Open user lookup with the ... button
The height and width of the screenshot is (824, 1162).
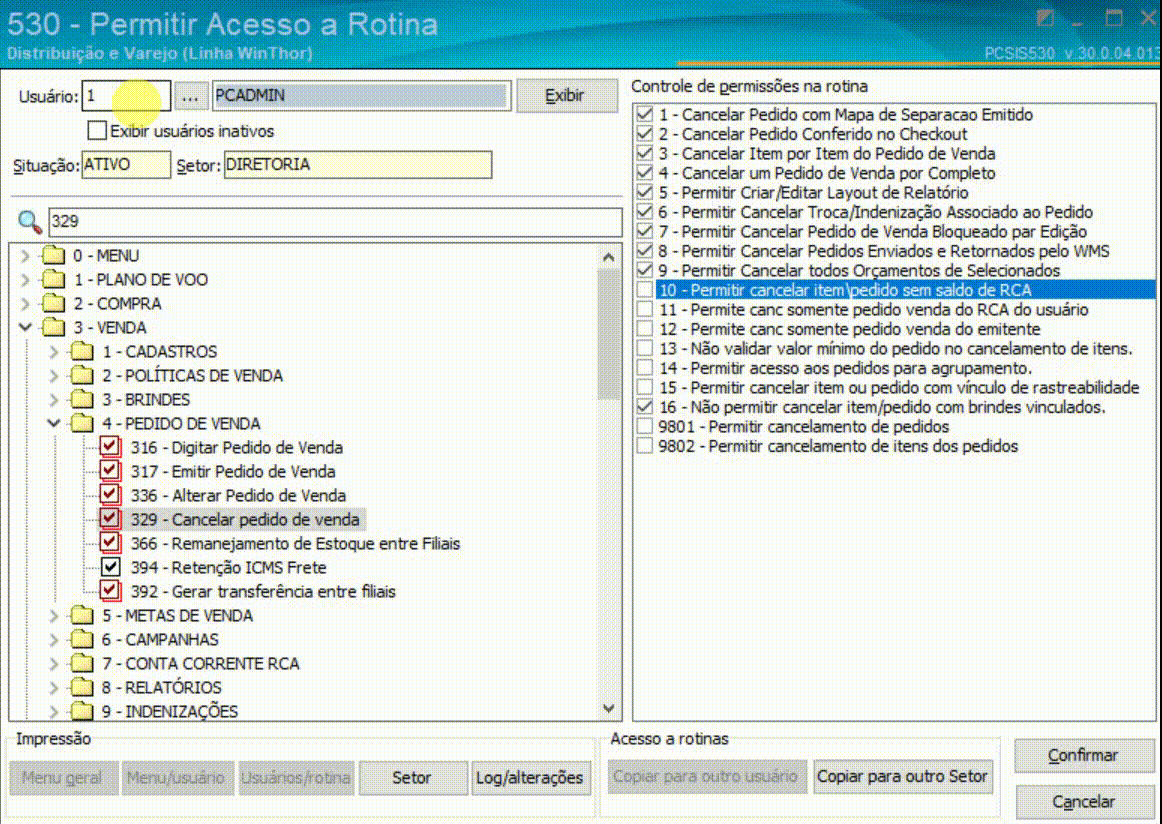tap(190, 96)
